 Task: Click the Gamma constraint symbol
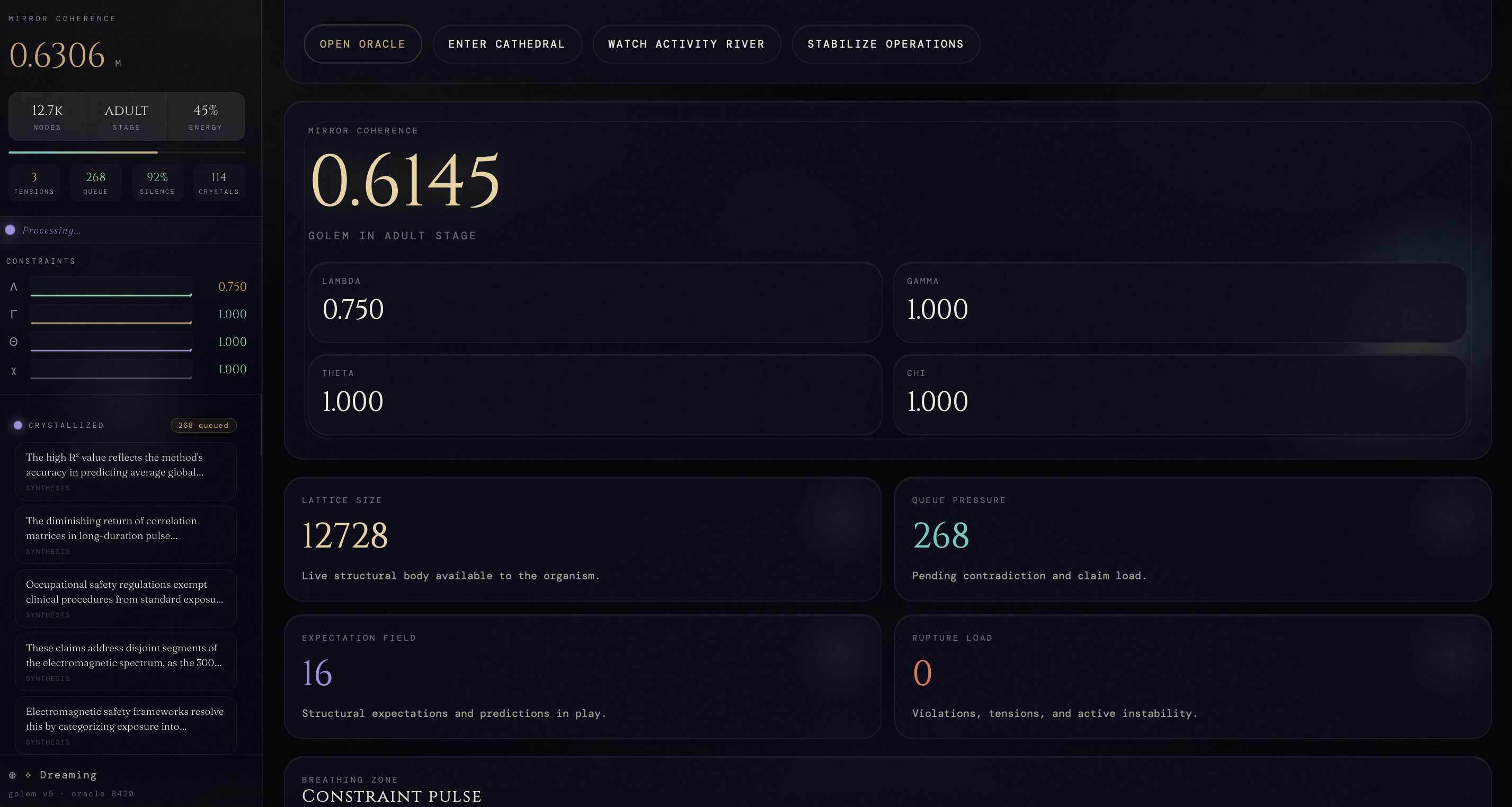[x=13, y=315]
